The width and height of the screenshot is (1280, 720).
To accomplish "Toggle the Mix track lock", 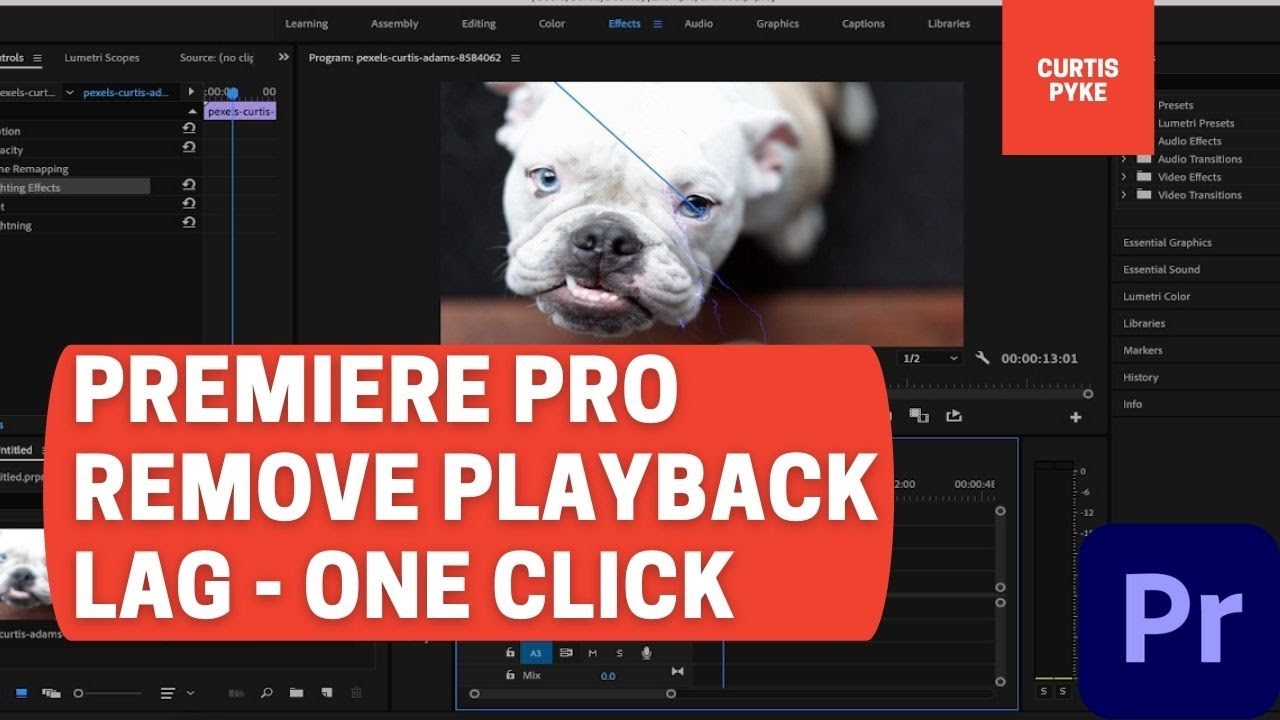I will (510, 675).
